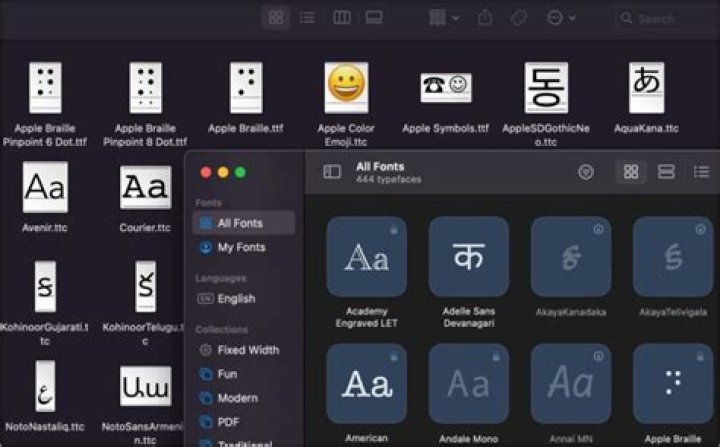Click the All Fonts window title

380,167
